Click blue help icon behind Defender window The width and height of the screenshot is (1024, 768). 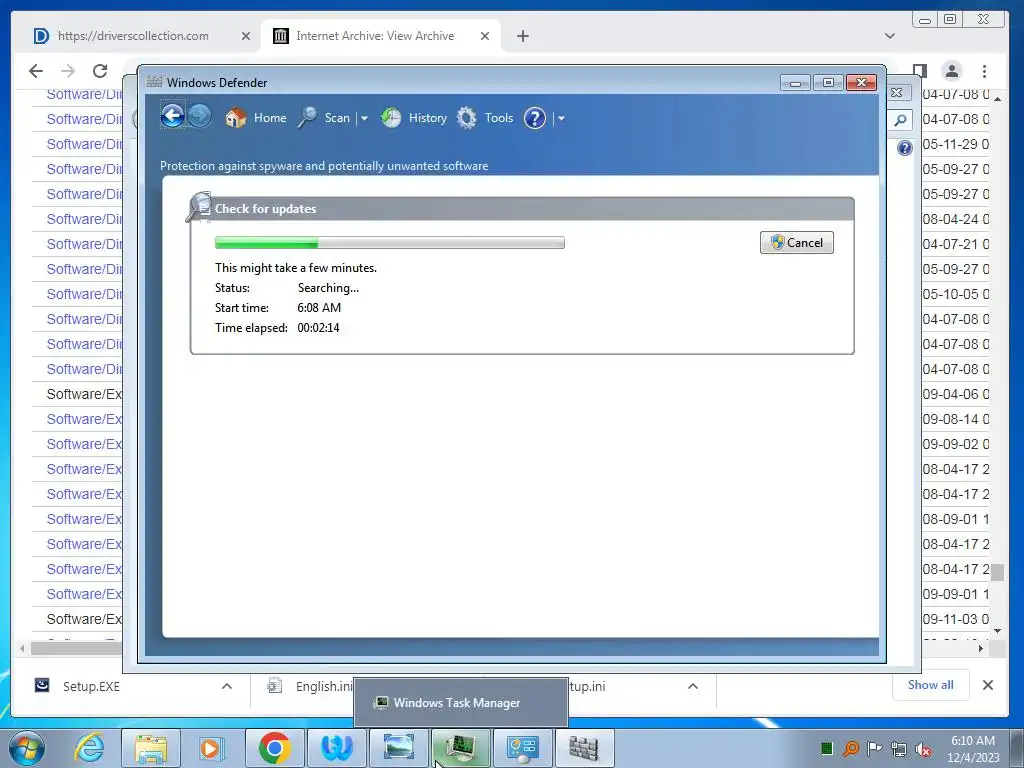point(904,148)
